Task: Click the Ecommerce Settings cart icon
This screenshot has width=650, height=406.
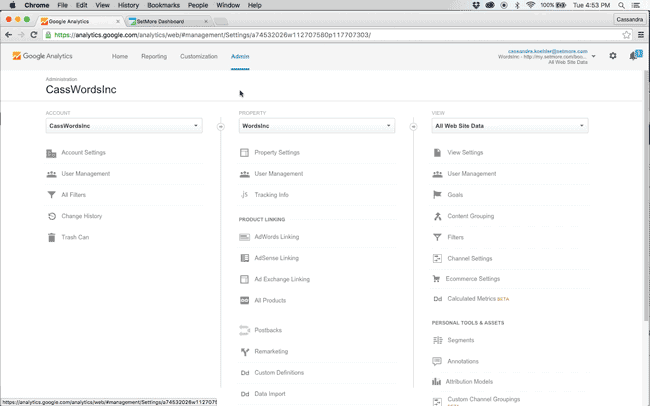Action: pos(436,279)
